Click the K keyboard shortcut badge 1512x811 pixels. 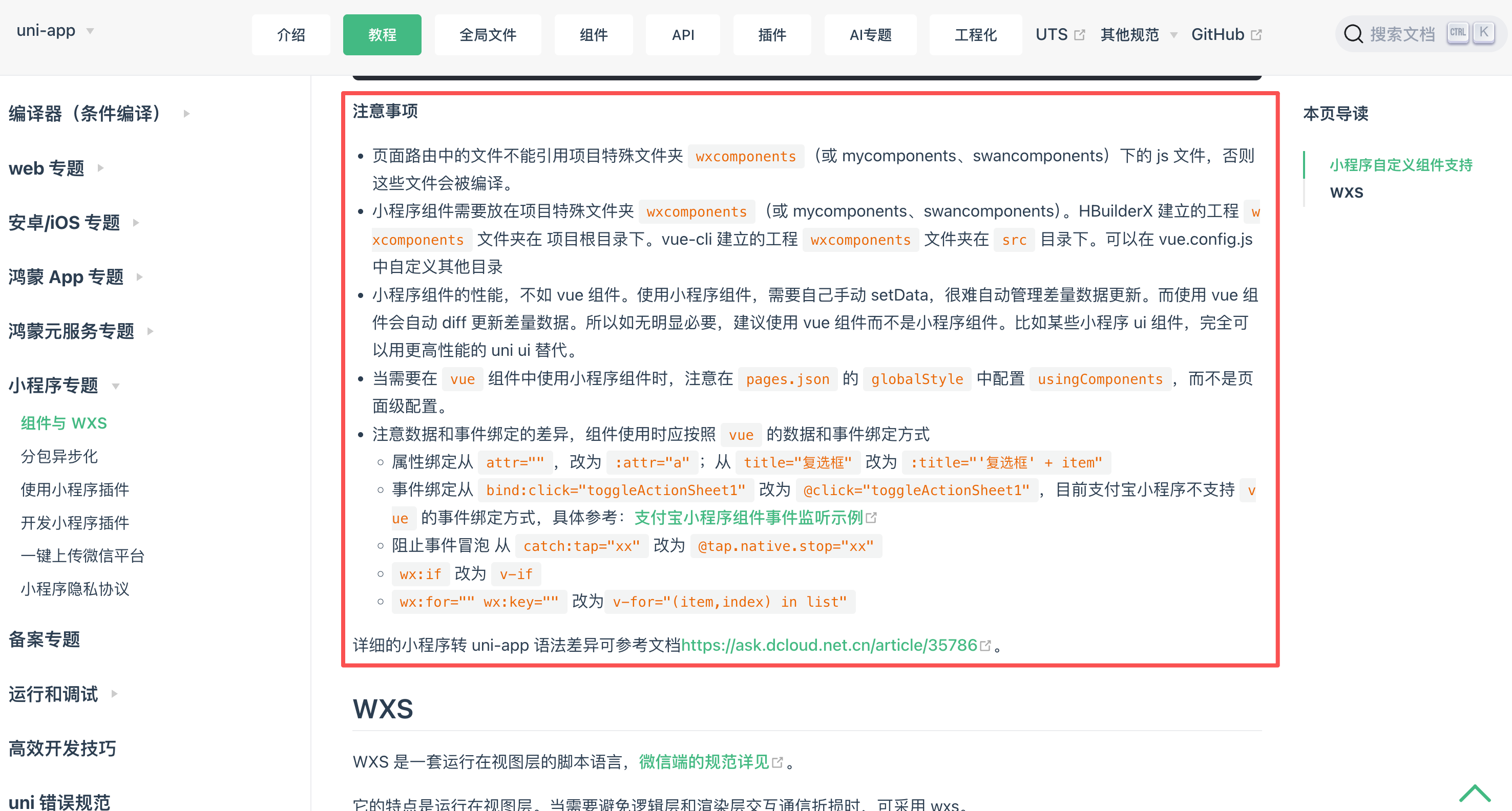[x=1483, y=33]
